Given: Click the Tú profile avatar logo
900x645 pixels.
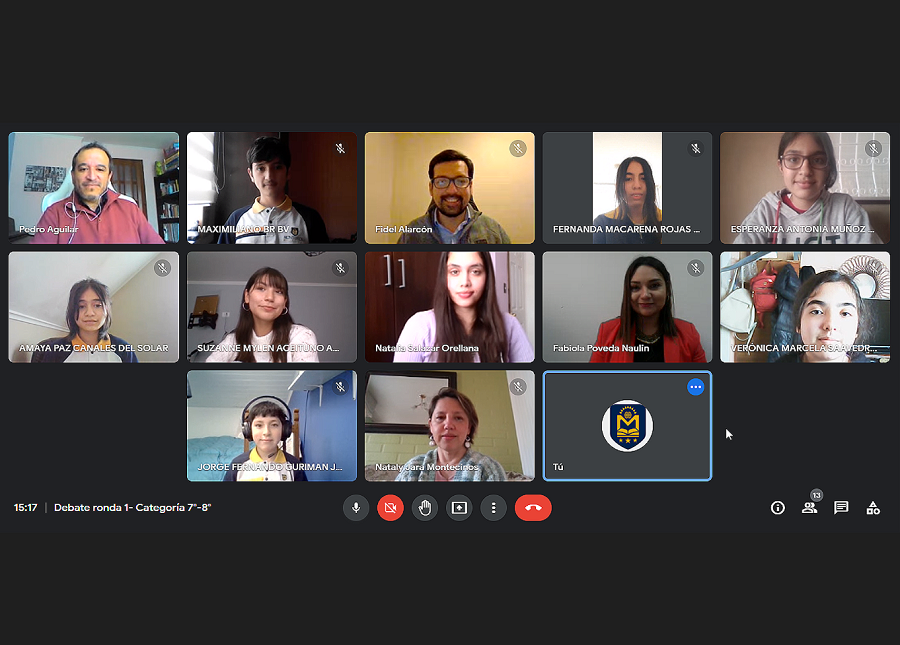Looking at the screenshot, I should pyautogui.click(x=627, y=426).
